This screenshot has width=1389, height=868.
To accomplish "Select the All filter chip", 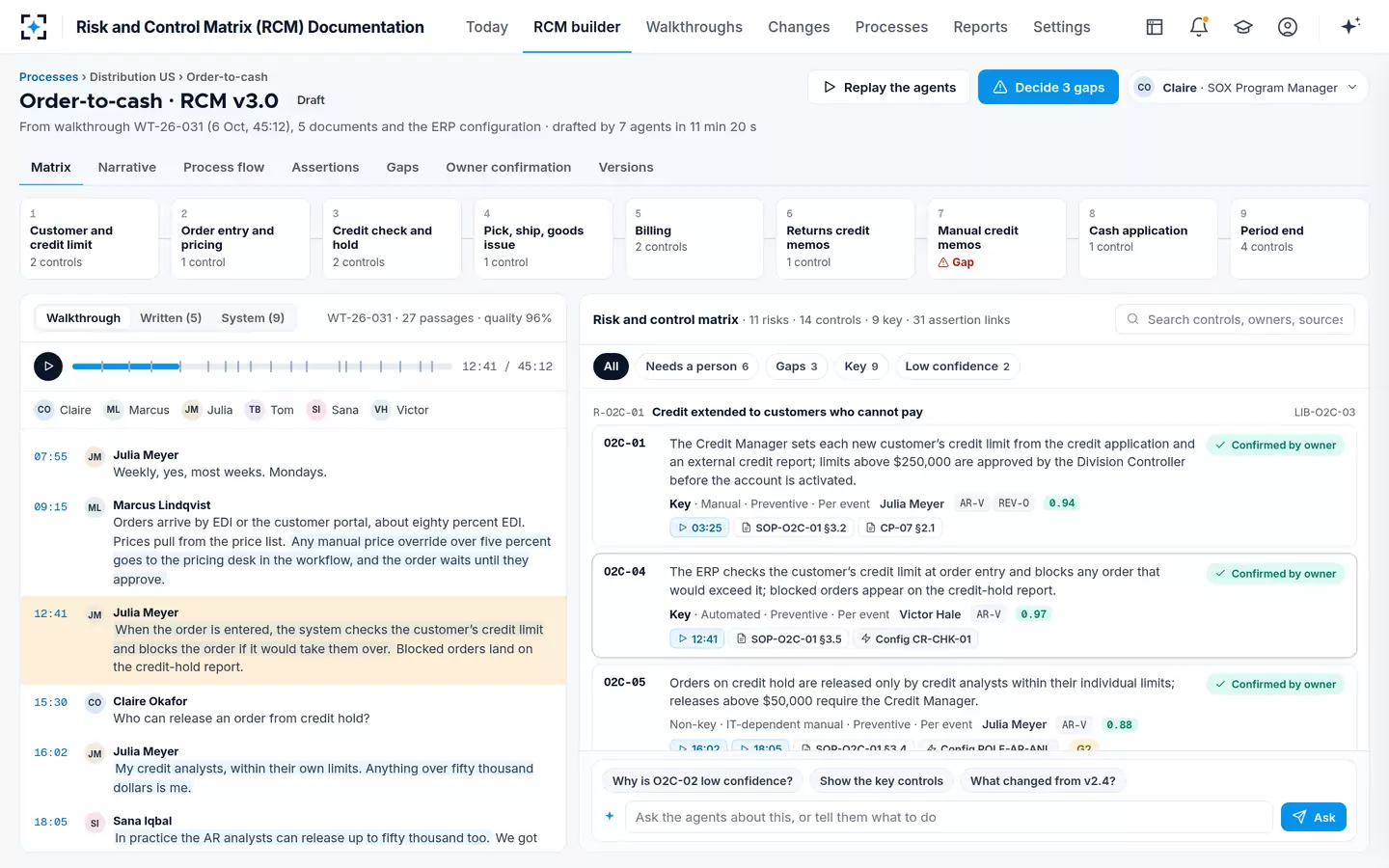I will [612, 366].
